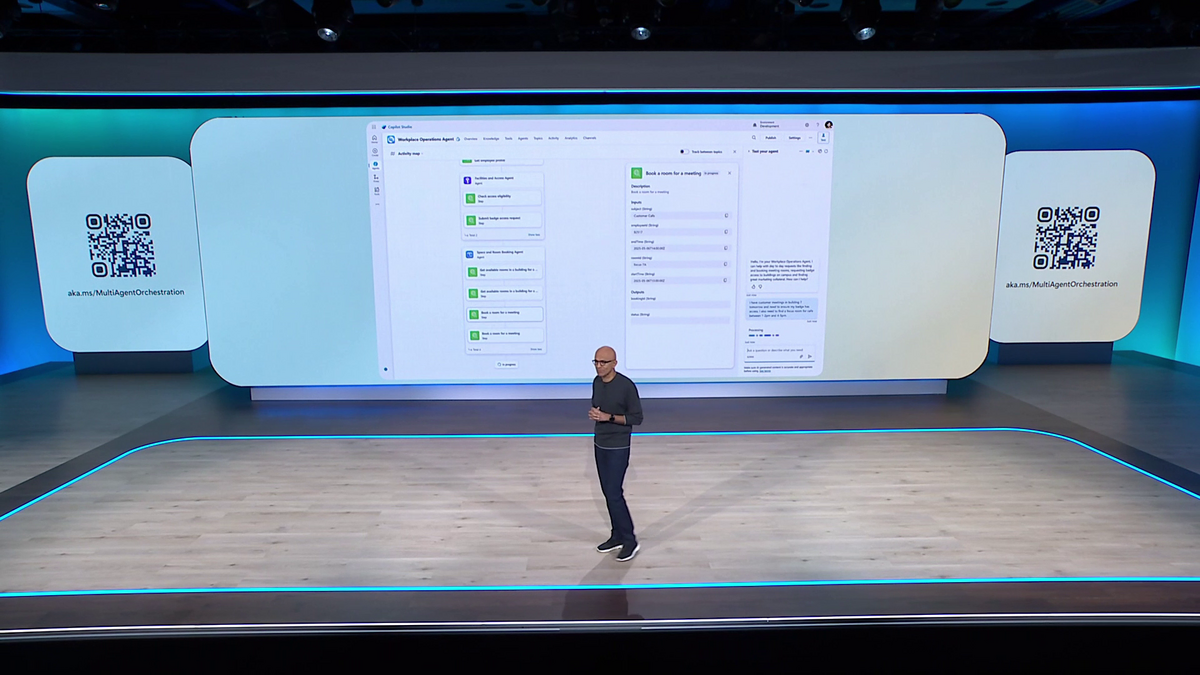1200x675 pixels.
Task: Select the Facilities and Access Agent card
Action: coord(503,180)
